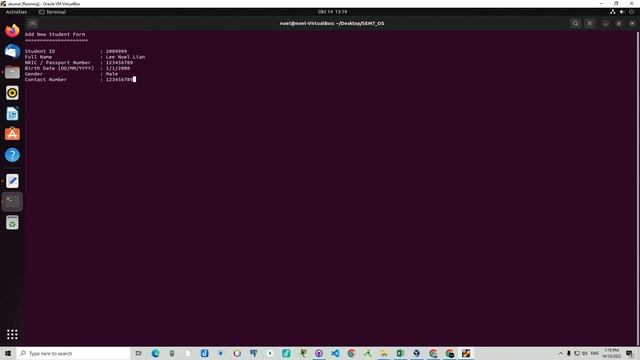Click the Windows Start button

click(x=8, y=353)
